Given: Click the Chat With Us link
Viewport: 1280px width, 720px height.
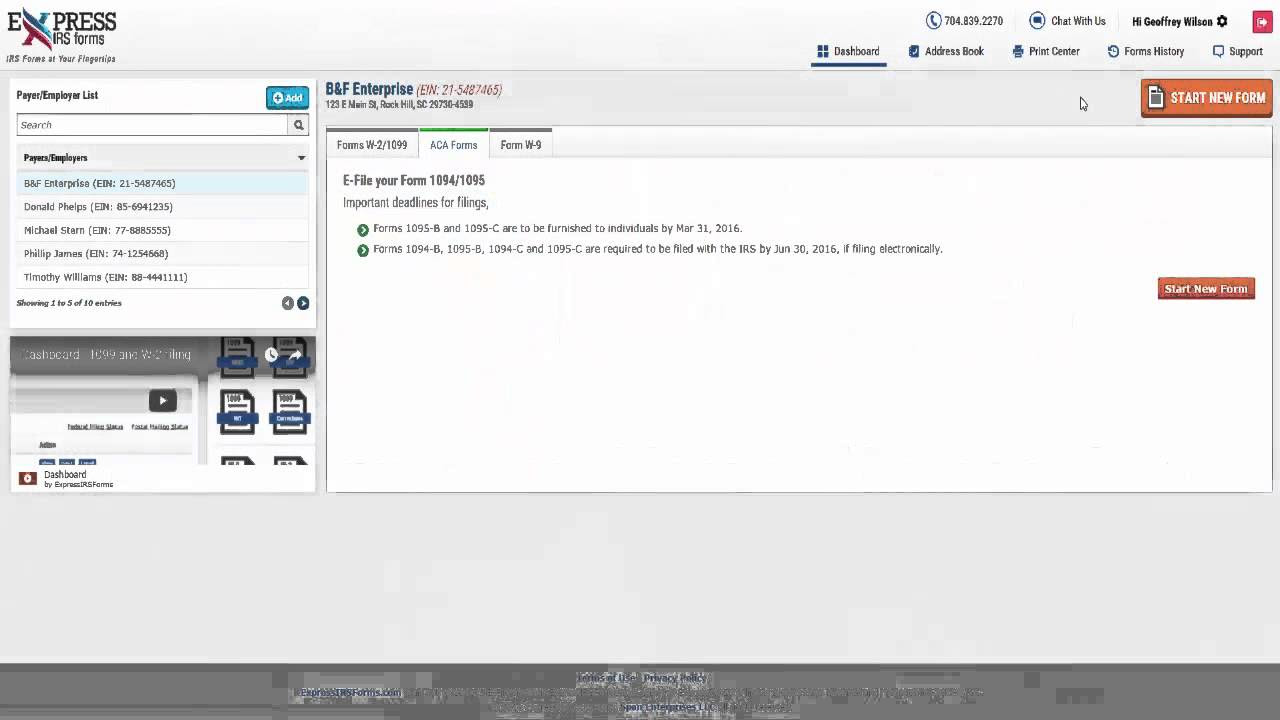Looking at the screenshot, I should coord(1078,21).
